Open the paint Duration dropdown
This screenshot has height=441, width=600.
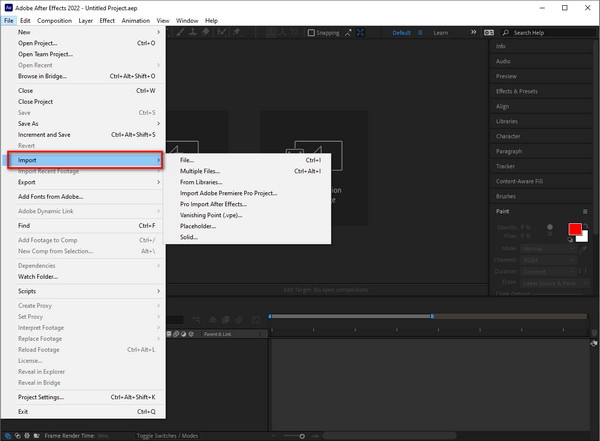click(x=548, y=271)
